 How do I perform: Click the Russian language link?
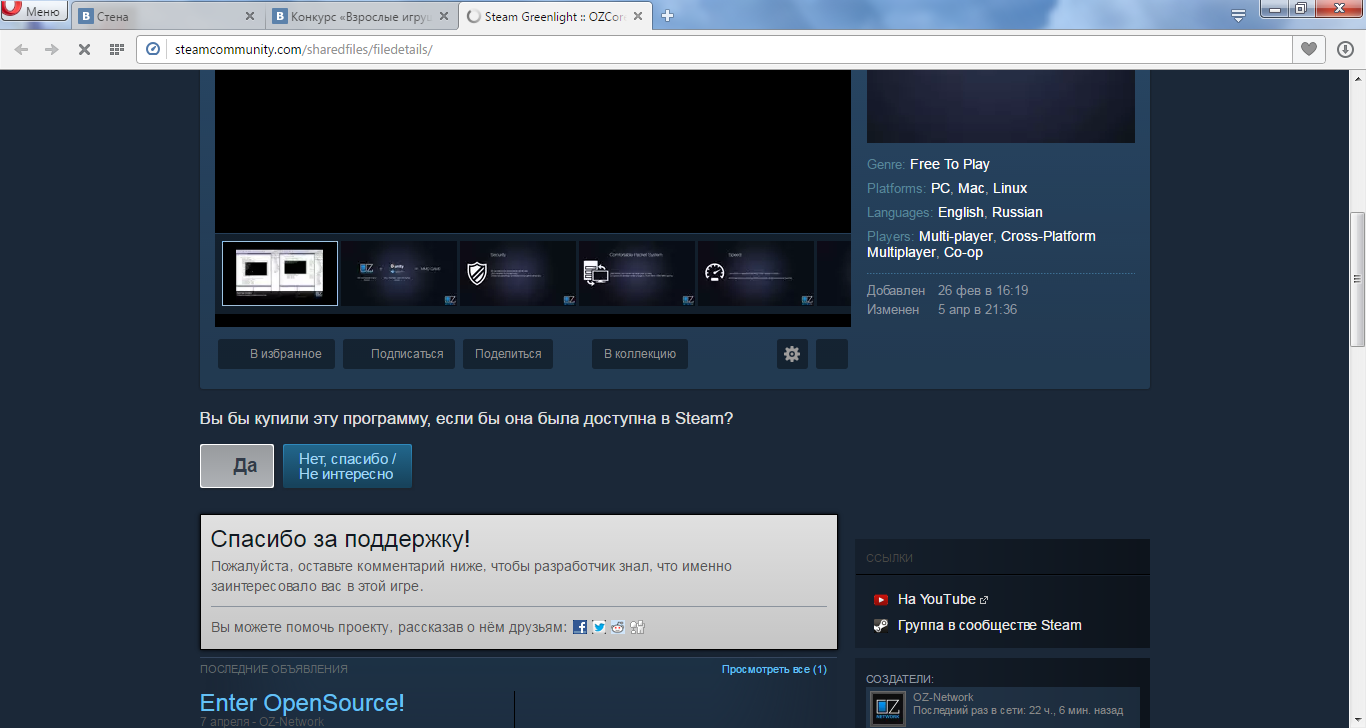[1017, 212]
